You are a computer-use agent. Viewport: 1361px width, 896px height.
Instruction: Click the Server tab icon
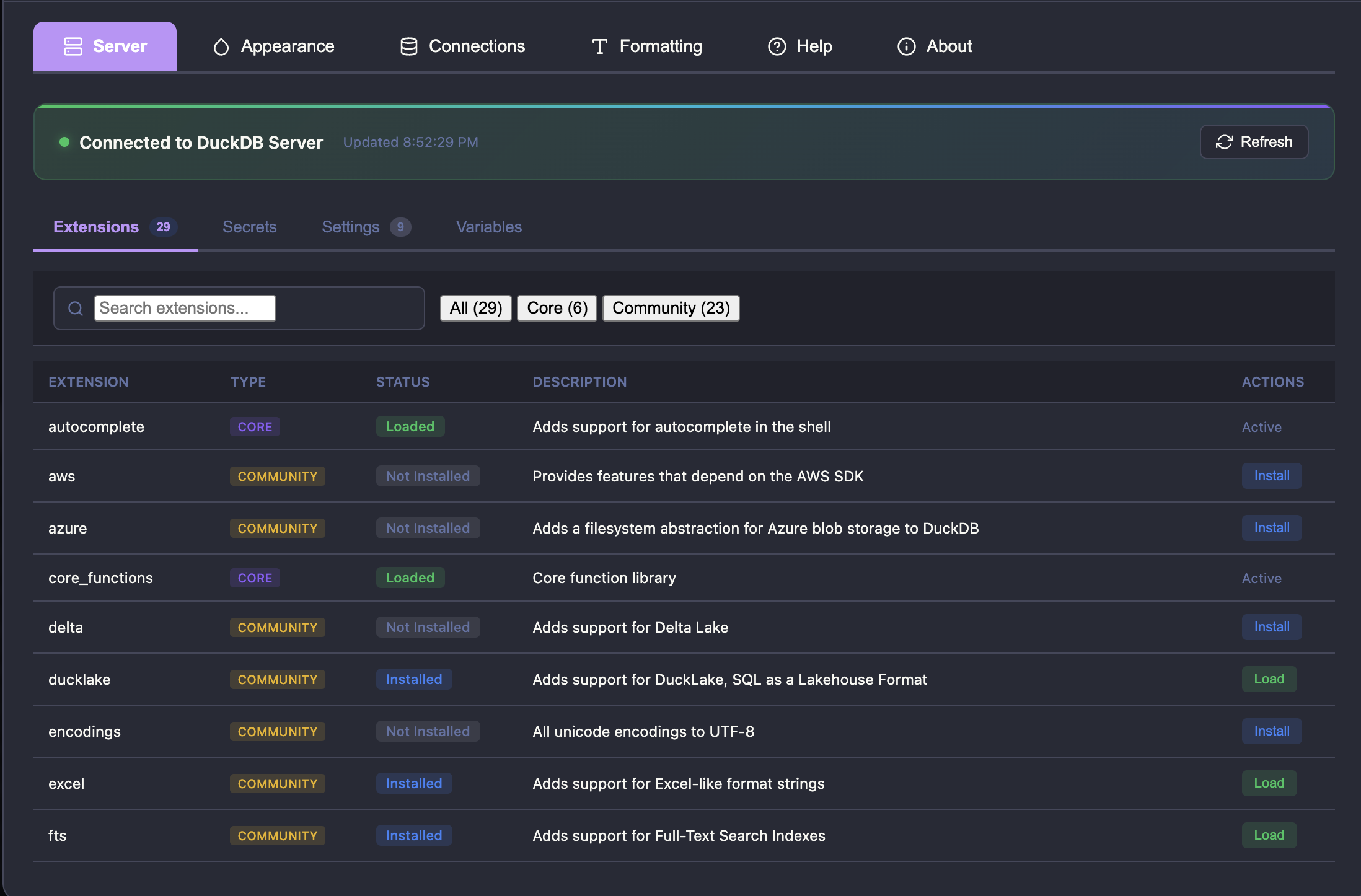click(73, 46)
